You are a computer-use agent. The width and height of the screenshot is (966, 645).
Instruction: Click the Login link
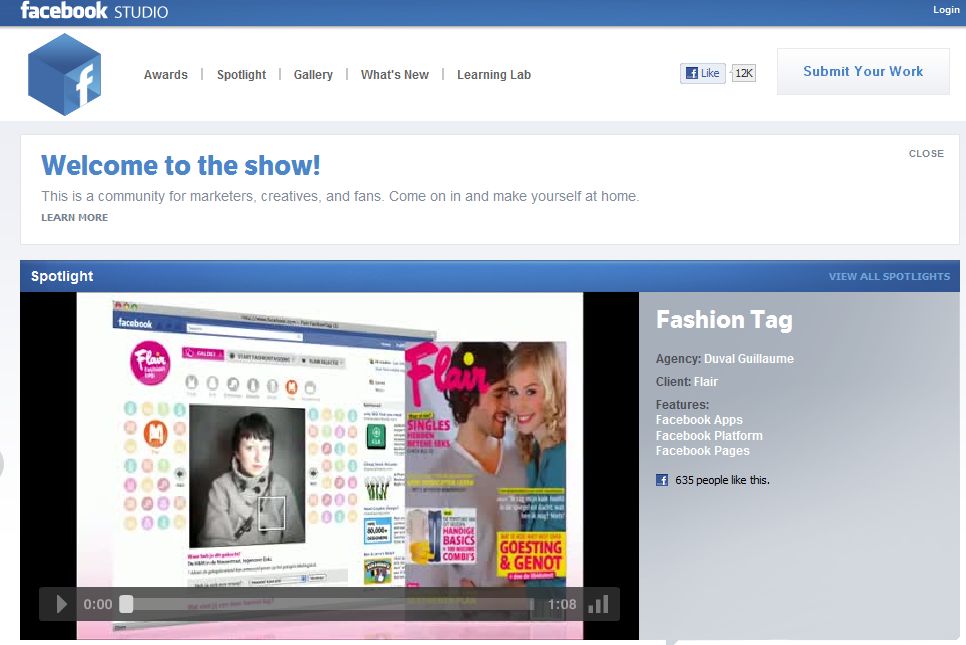pyautogui.click(x=946, y=9)
